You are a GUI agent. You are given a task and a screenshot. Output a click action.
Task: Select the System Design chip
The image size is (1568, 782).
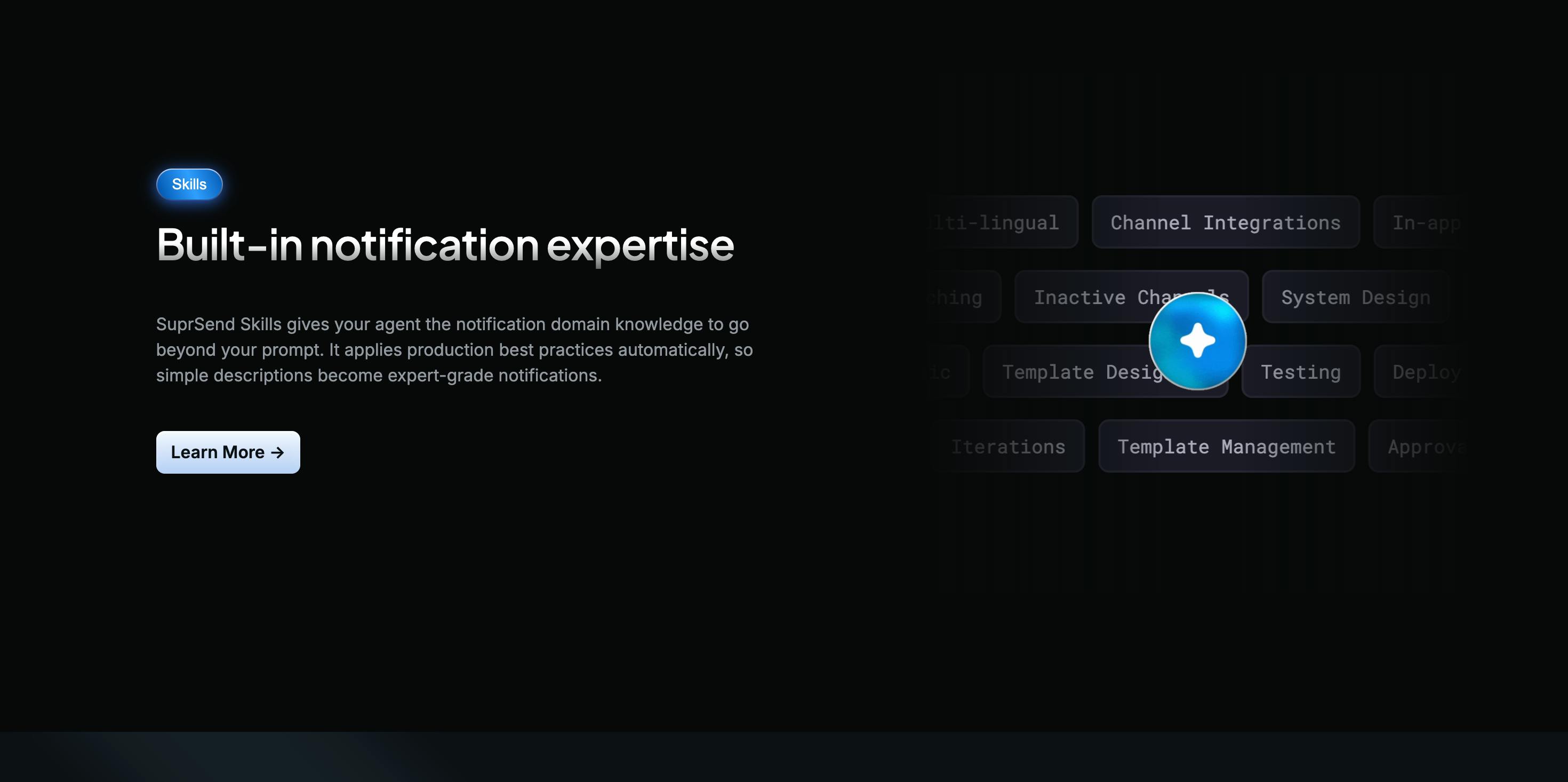(x=1356, y=297)
